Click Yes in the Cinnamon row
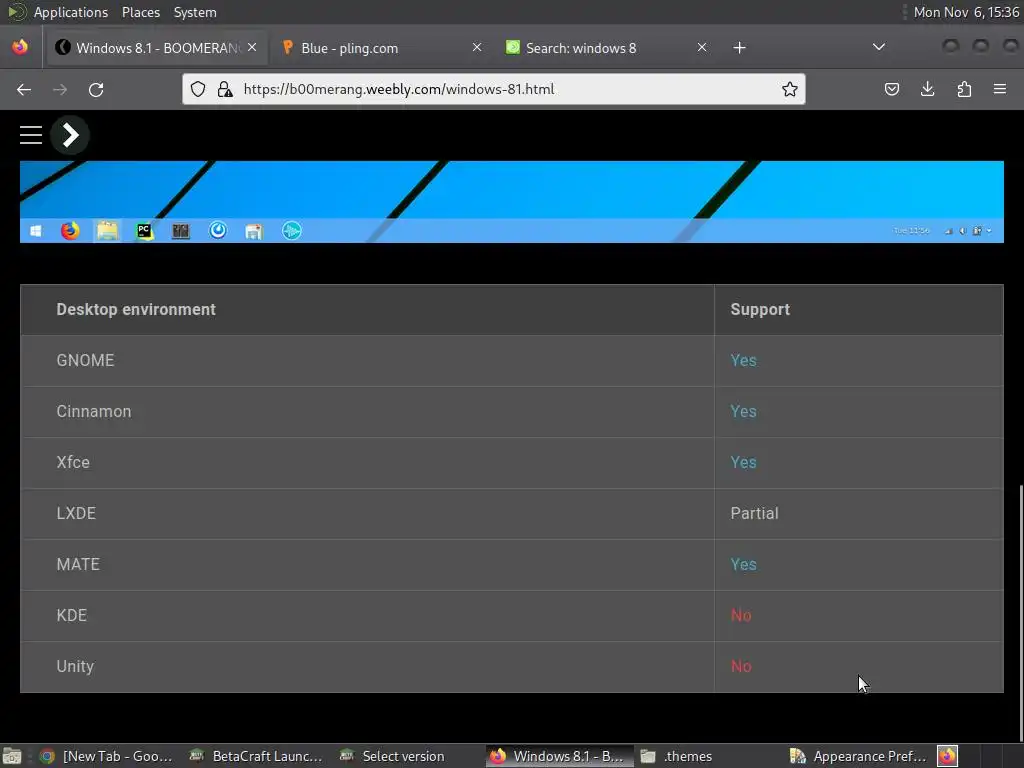 743,411
